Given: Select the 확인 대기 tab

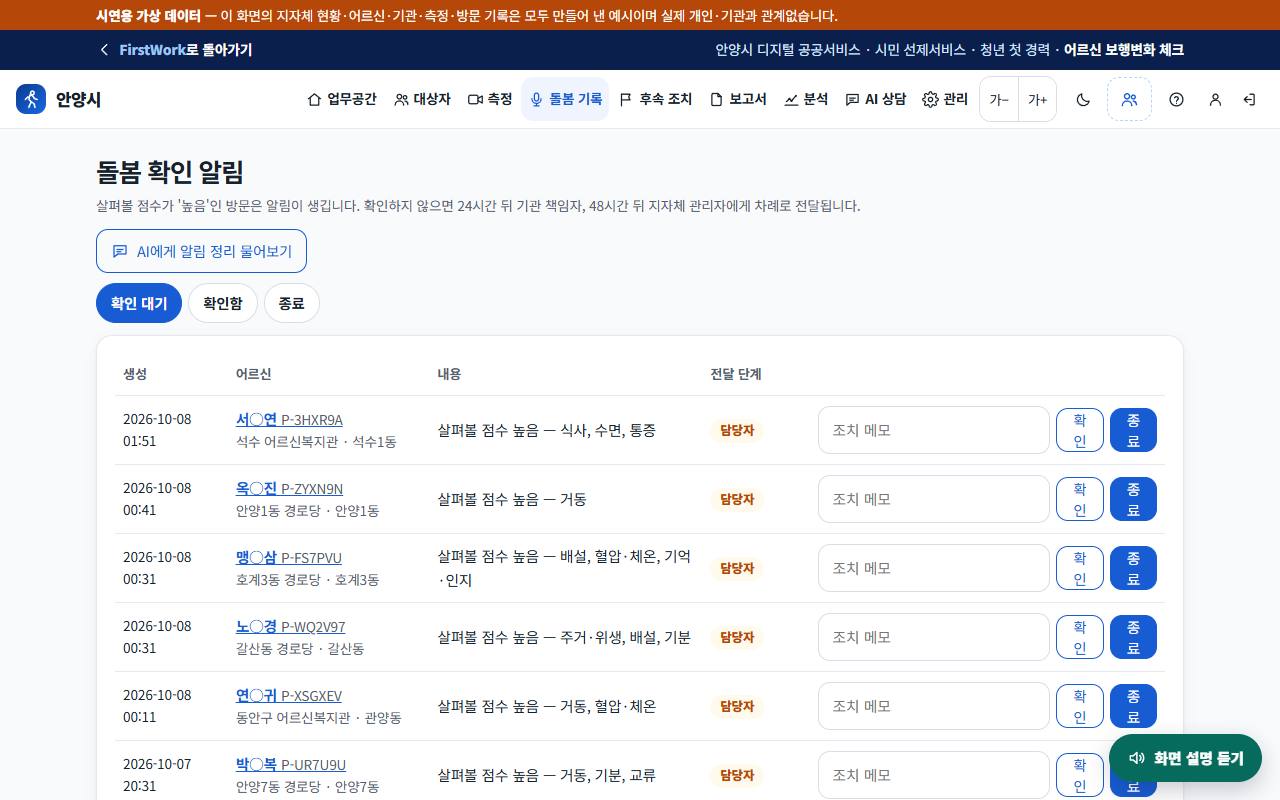Looking at the screenshot, I should [139, 303].
